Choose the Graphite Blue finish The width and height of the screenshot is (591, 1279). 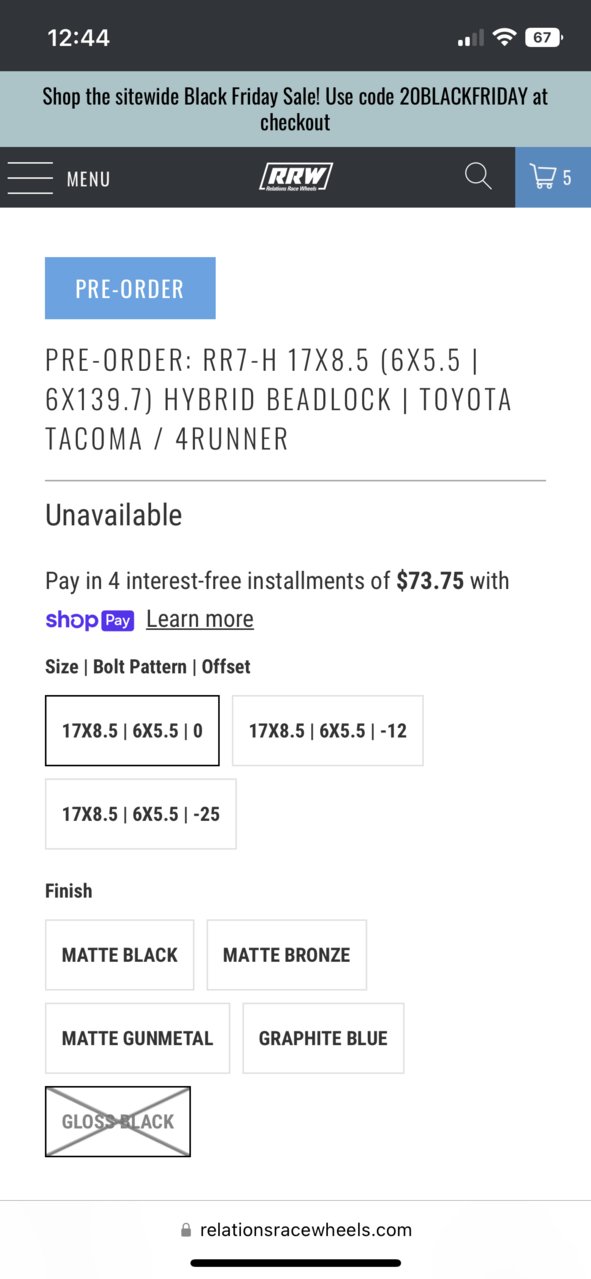click(x=323, y=1038)
